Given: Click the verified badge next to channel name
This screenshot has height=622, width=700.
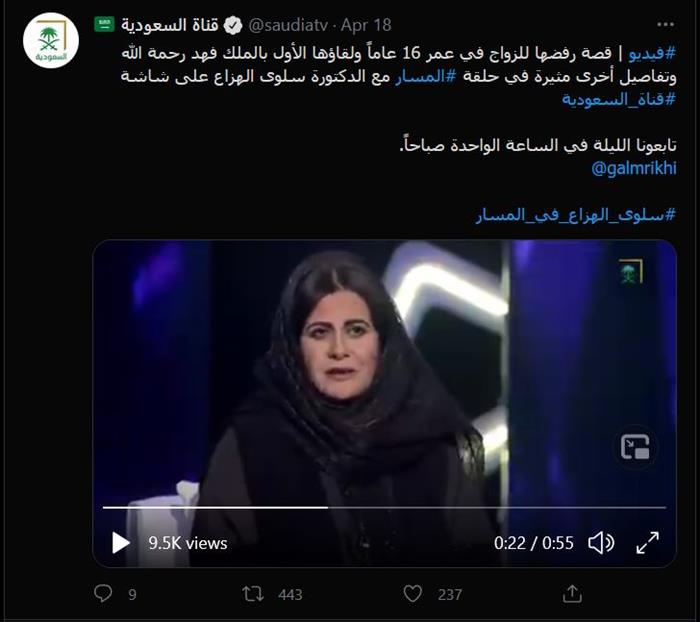Looking at the screenshot, I should [233, 25].
